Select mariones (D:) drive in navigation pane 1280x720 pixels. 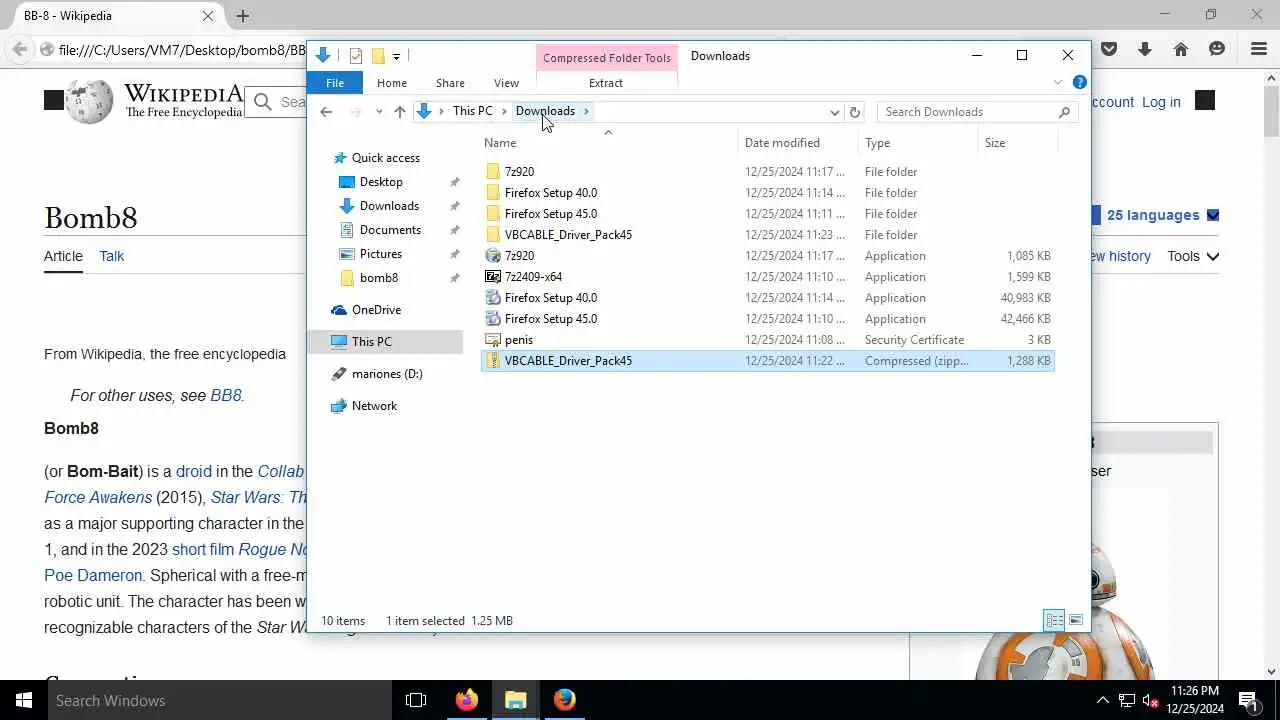coord(387,374)
